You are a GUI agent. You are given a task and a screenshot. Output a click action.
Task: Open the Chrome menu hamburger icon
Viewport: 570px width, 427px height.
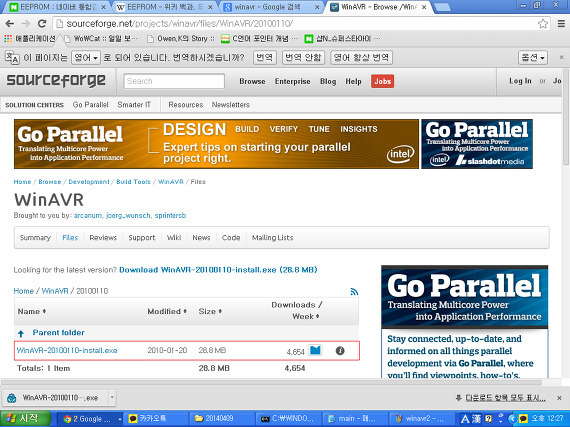[x=561, y=24]
